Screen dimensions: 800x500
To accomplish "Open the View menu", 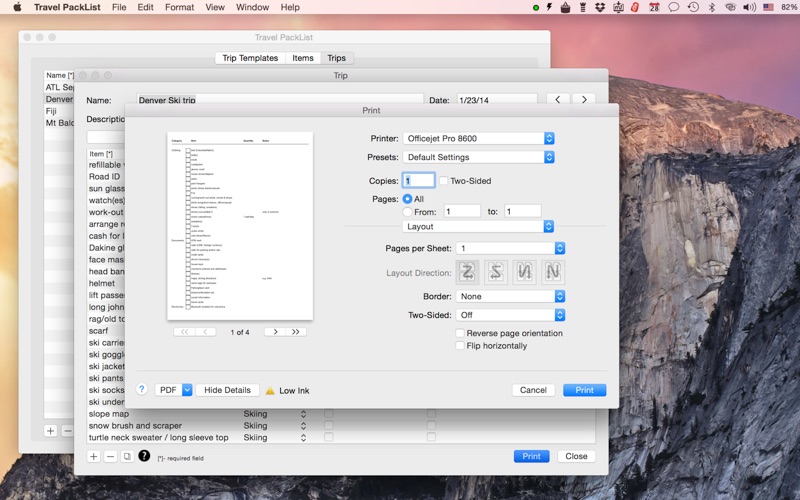I will point(215,7).
